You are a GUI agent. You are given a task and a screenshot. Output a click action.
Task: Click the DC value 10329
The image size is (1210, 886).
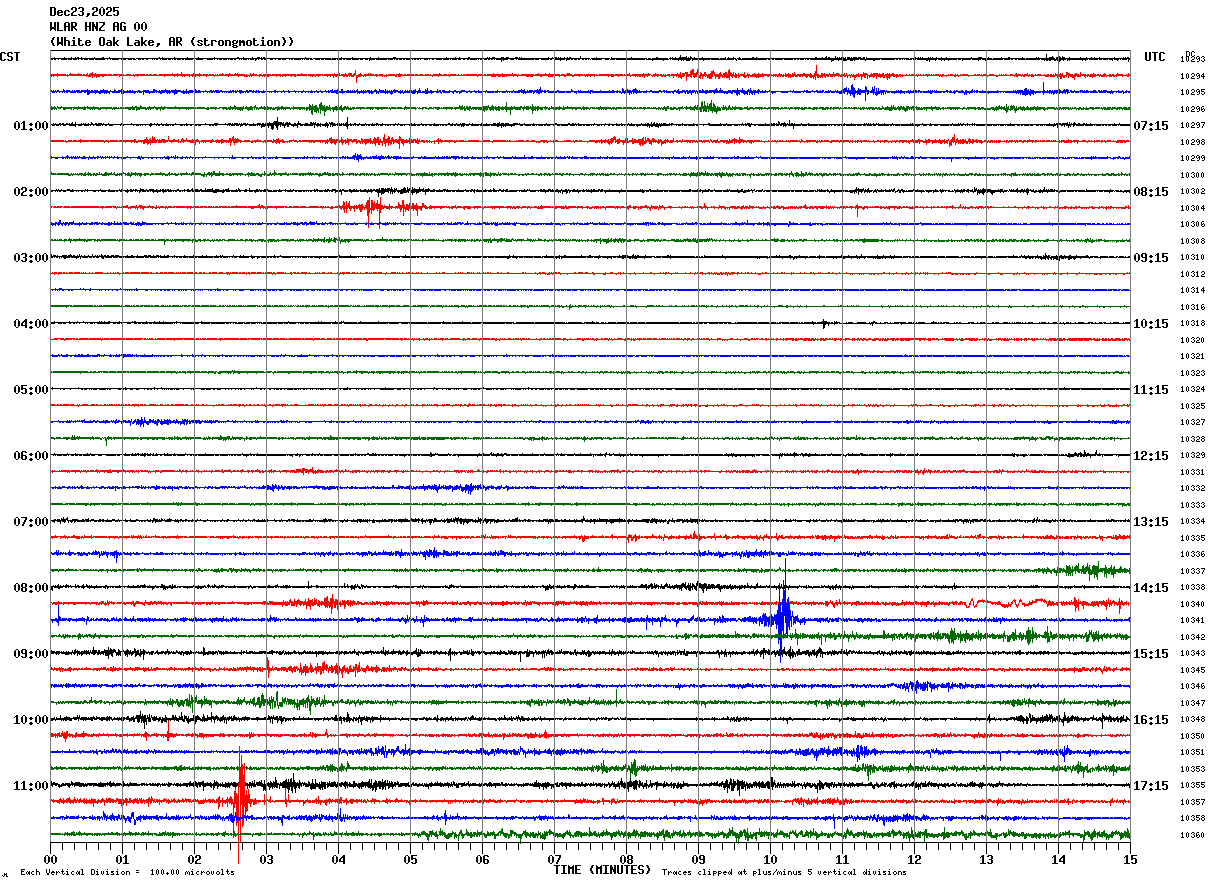[x=1192, y=455]
